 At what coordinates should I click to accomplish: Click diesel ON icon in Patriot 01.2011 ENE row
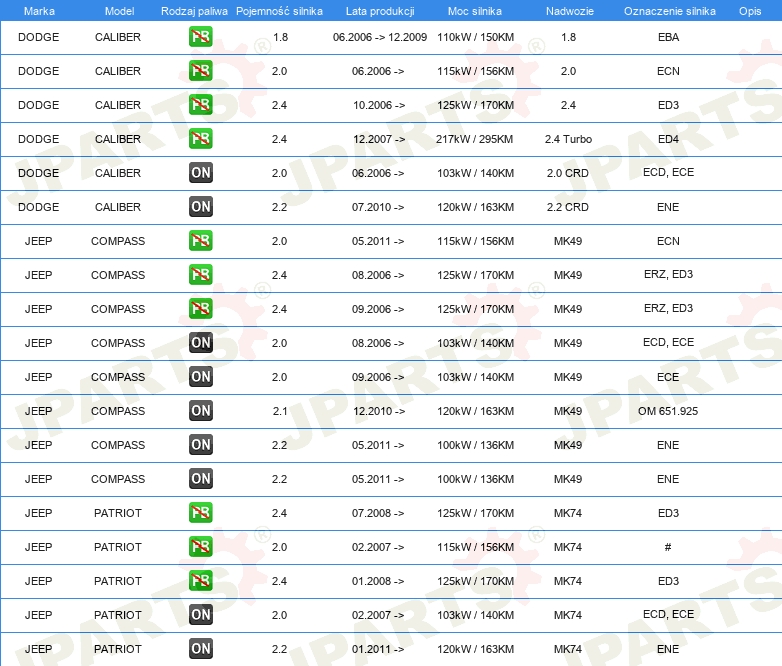coord(200,649)
